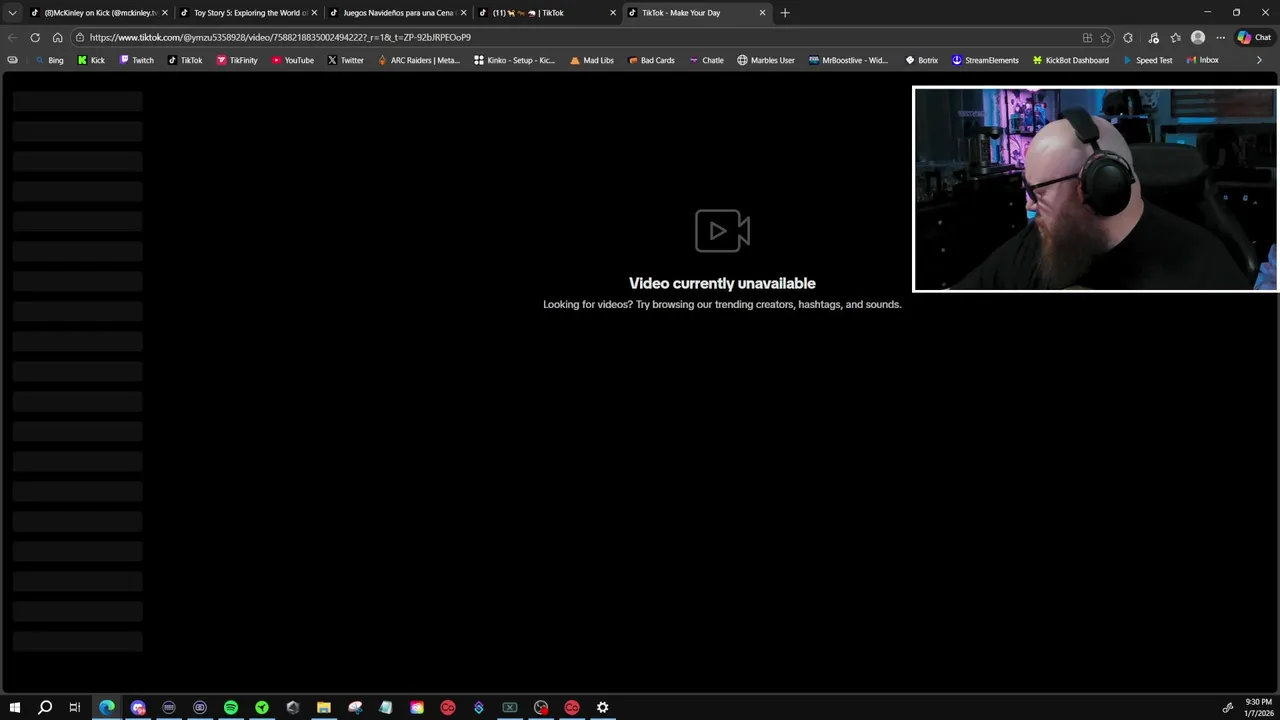Open the TikFinity bookmark

237,60
